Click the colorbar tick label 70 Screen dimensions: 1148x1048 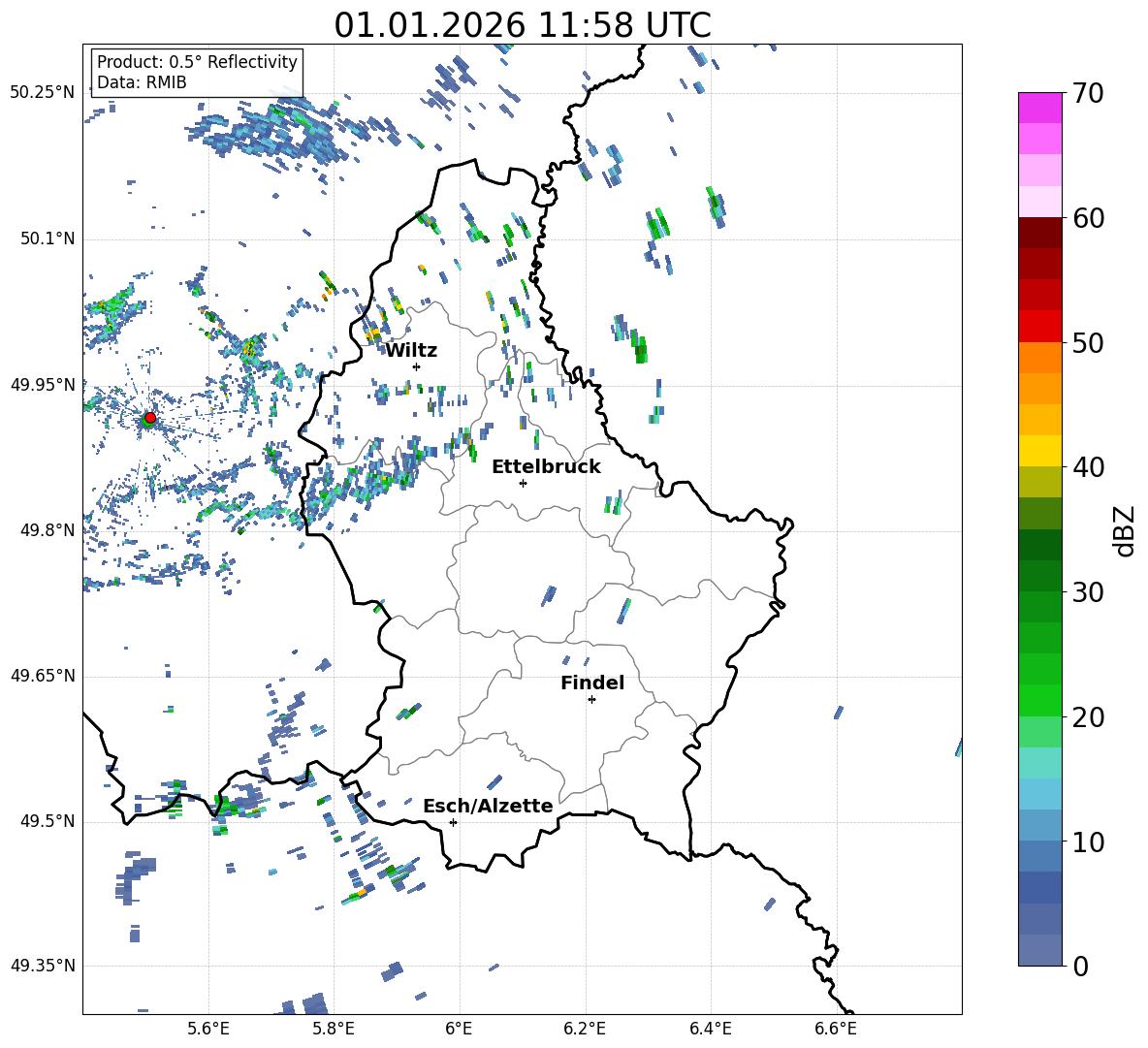[x=1088, y=94]
